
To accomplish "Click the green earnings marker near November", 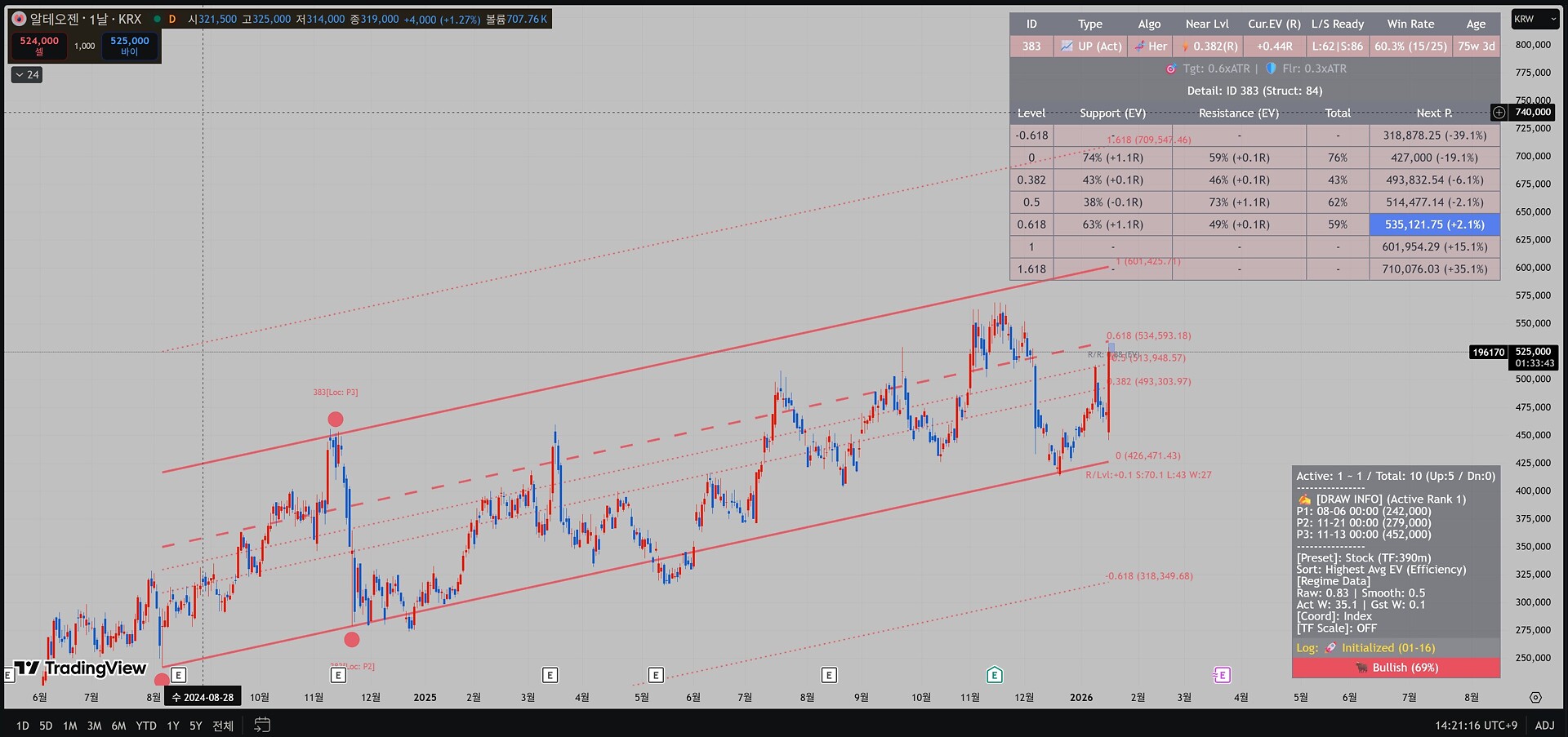I will coord(994,675).
